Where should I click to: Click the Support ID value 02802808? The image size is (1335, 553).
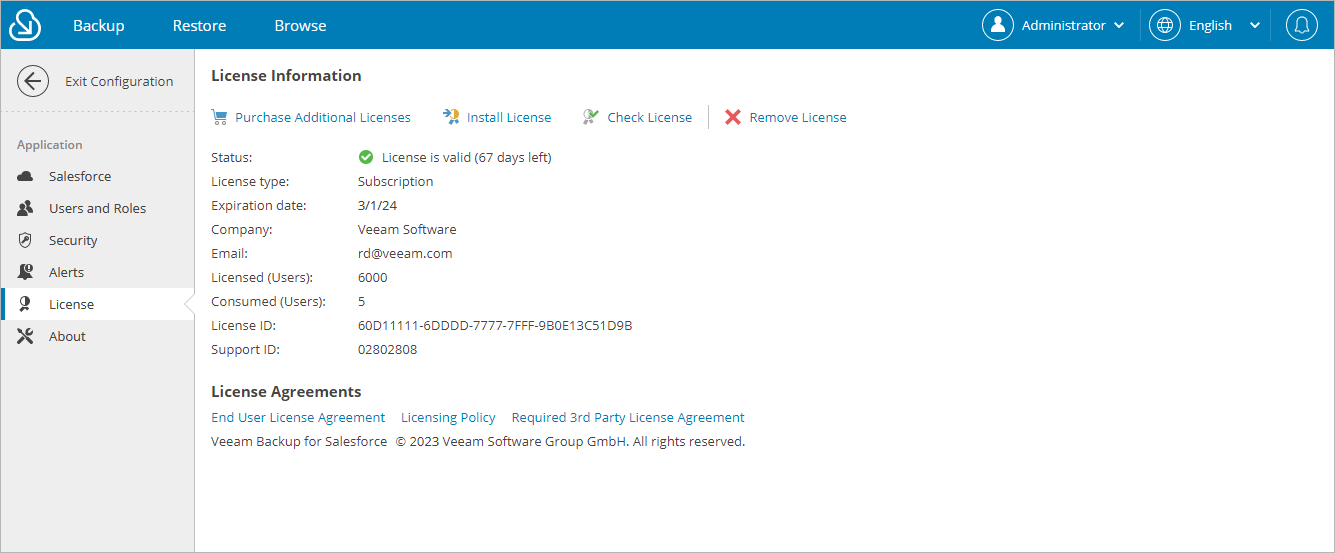(388, 349)
